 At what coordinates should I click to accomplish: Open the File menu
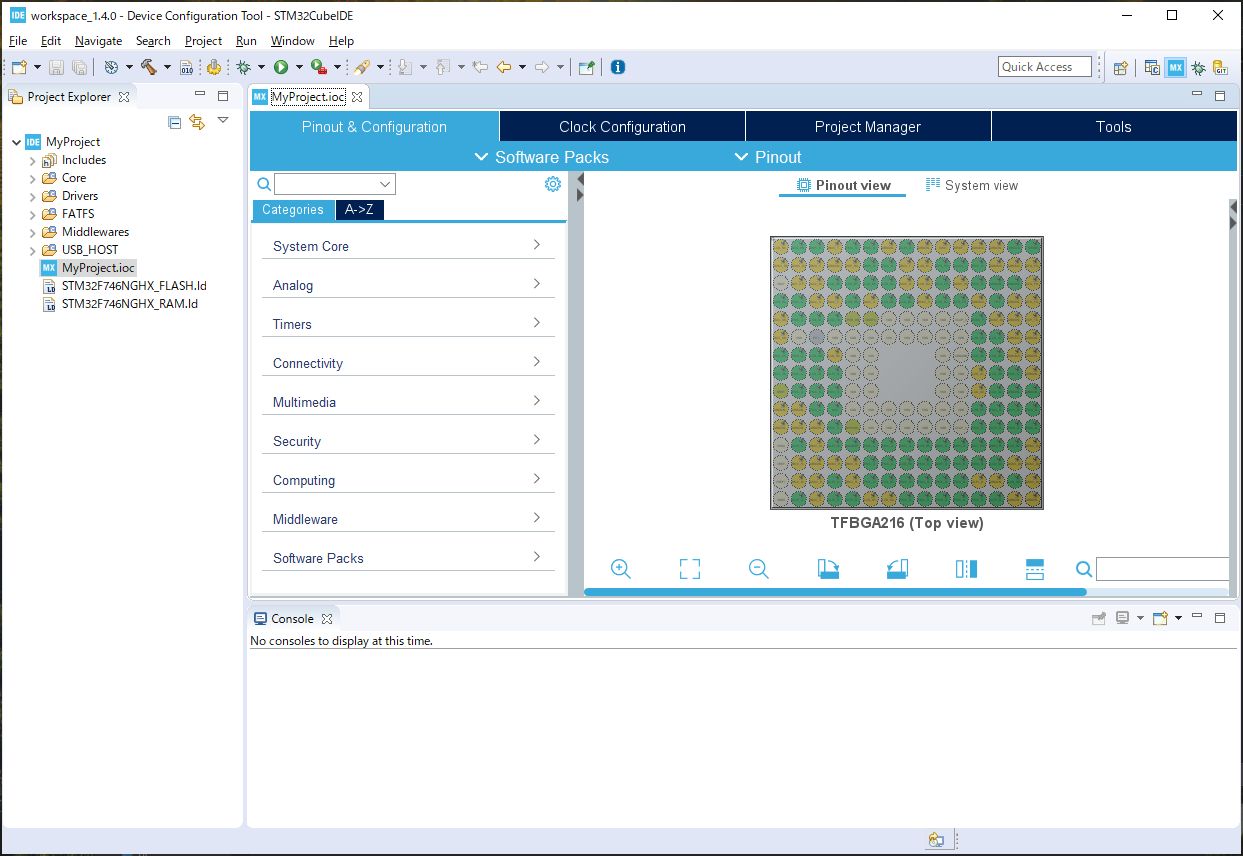coord(18,41)
